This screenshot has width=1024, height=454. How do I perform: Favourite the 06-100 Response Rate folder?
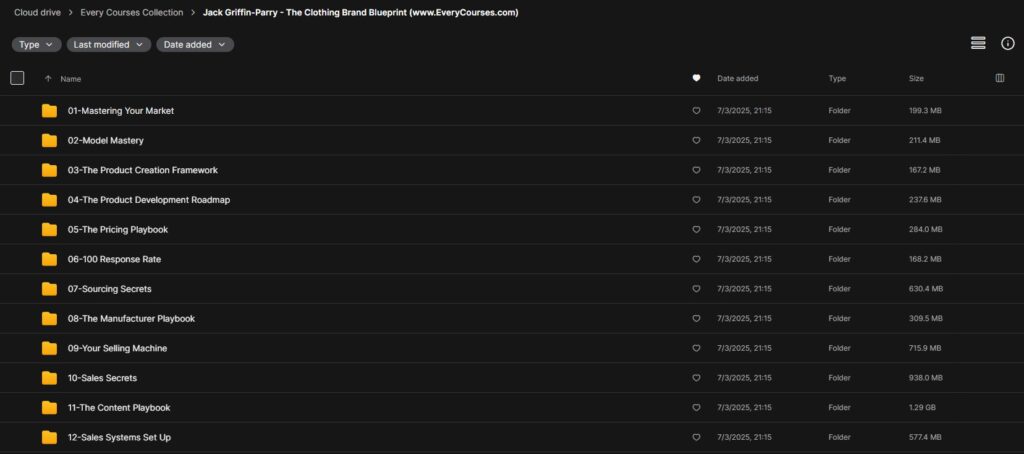[x=696, y=259]
